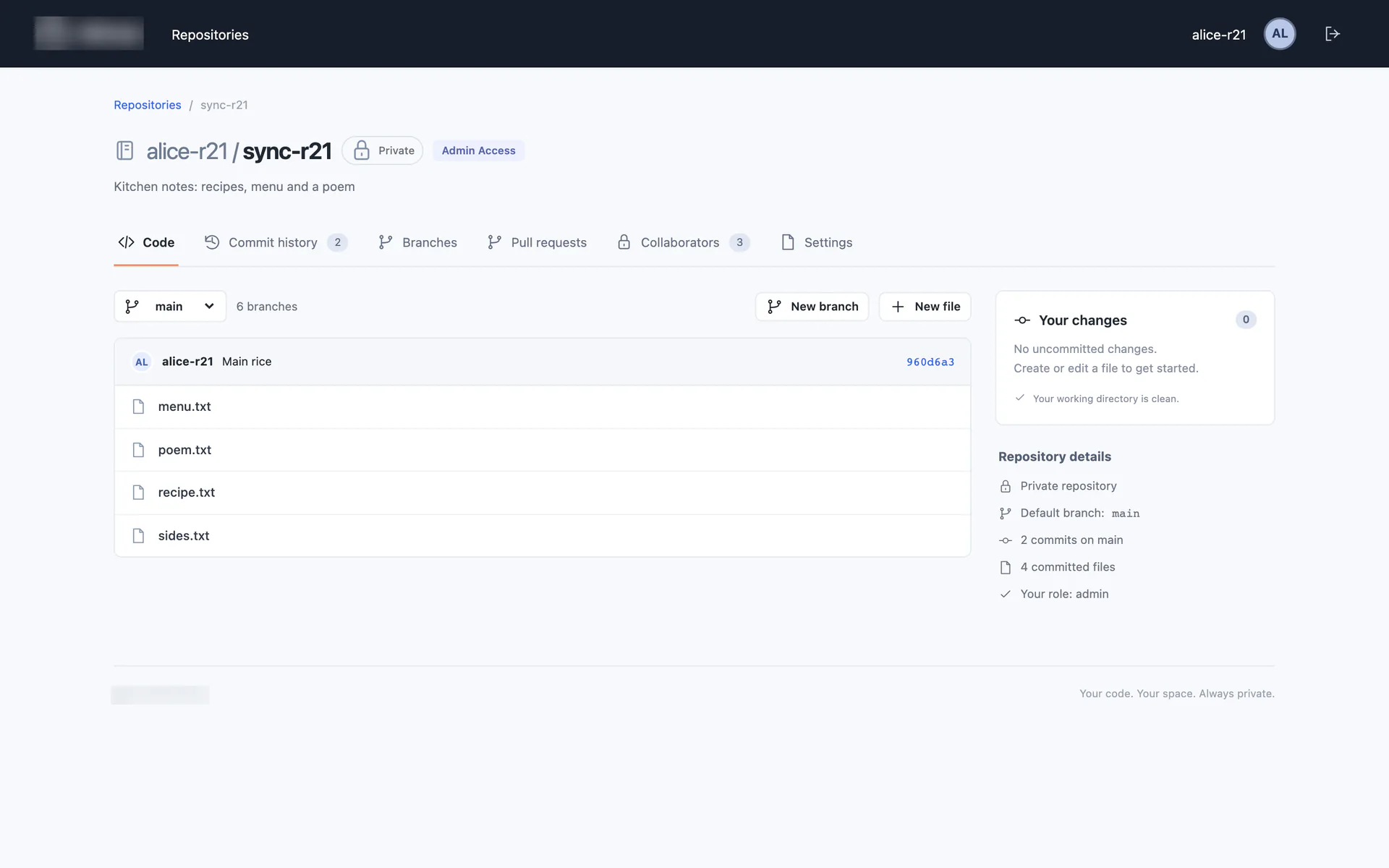Viewport: 1389px width, 868px height.
Task: Open the sides.txt file
Action: pos(184,536)
